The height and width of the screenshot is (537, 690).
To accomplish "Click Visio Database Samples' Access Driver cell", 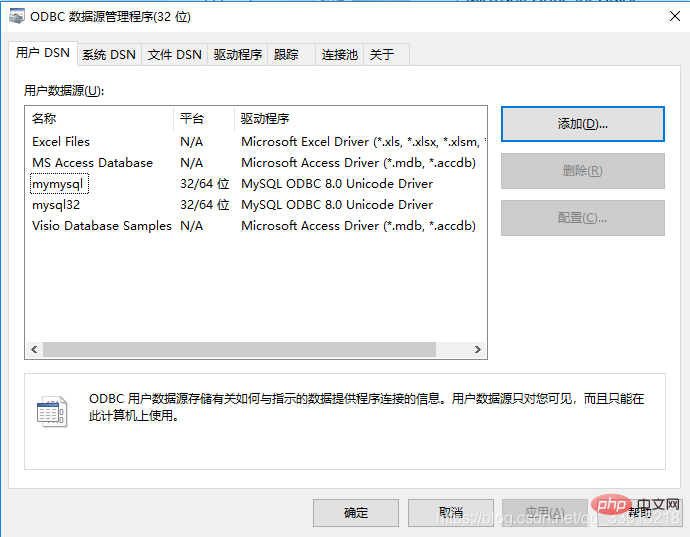I will click(358, 226).
